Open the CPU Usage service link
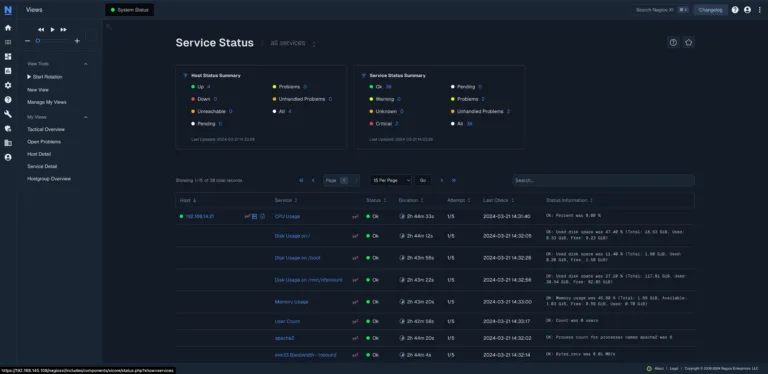The image size is (768, 374). pyautogui.click(x=288, y=216)
